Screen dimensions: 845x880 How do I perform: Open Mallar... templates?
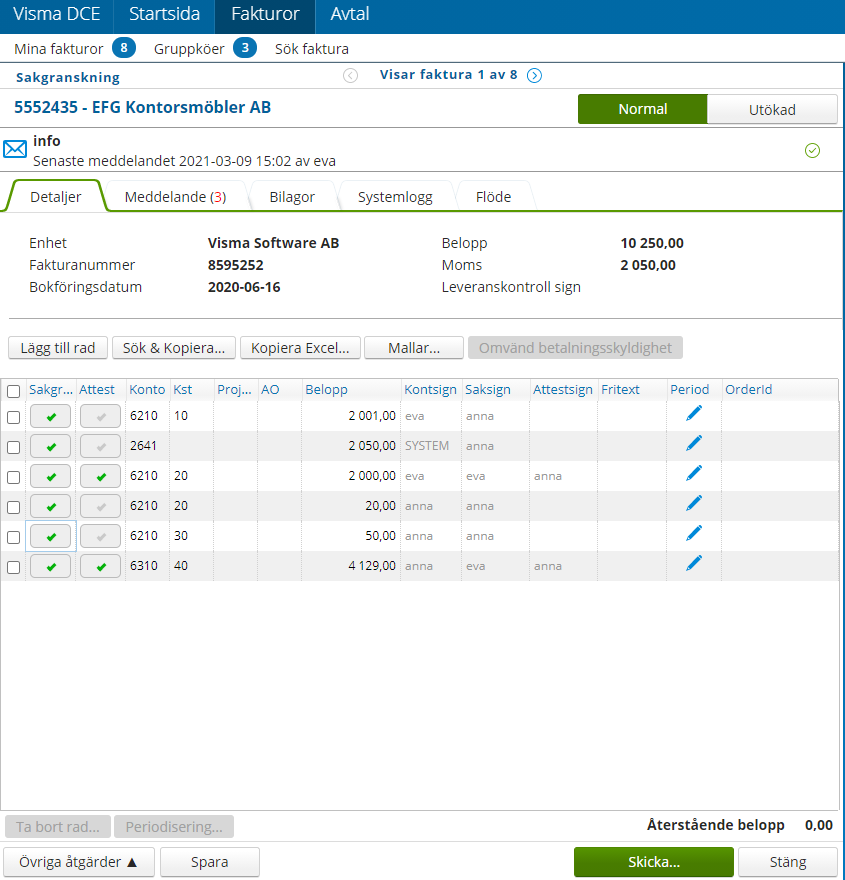[414, 348]
